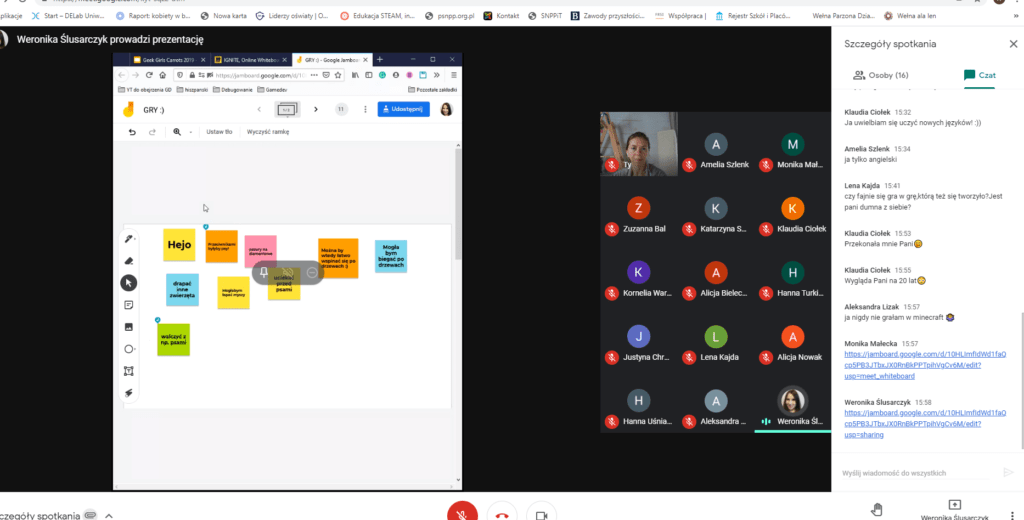Viewport: 1024px width, 520px height.
Task: Open Nowa karta bookmark in Chrome bar
Action: 223,16
